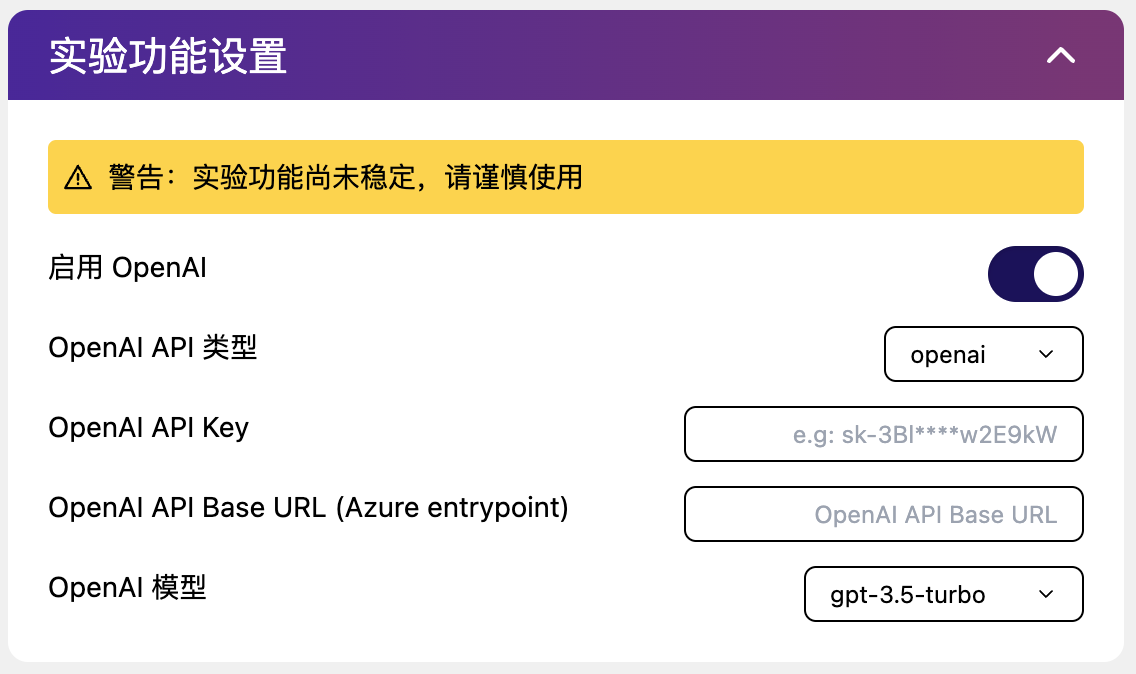
Task: Collapse the 实验功能设置 panel chevron
Action: [x=1060, y=56]
